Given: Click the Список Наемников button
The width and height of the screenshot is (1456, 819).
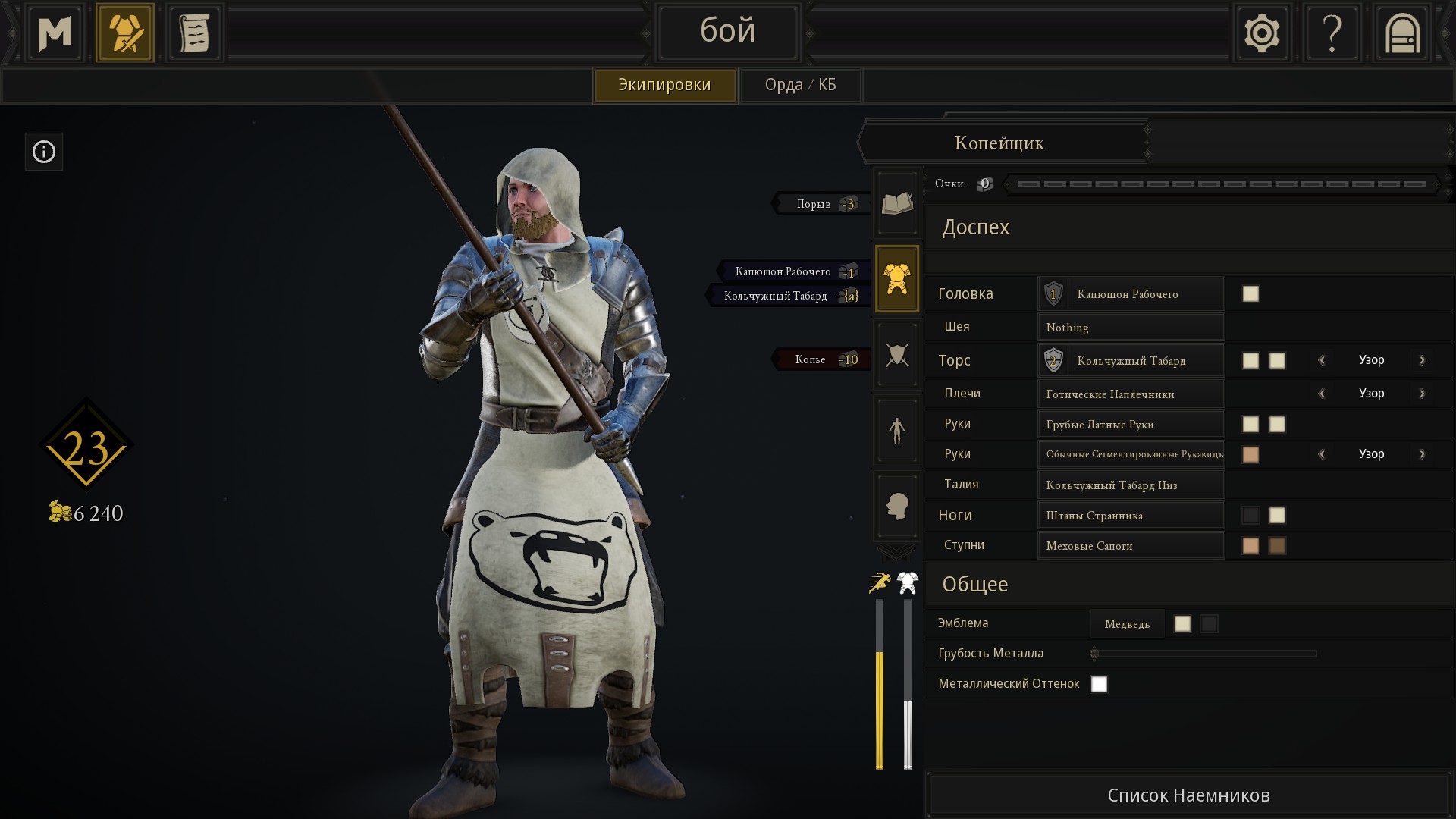Looking at the screenshot, I should 1188,795.
